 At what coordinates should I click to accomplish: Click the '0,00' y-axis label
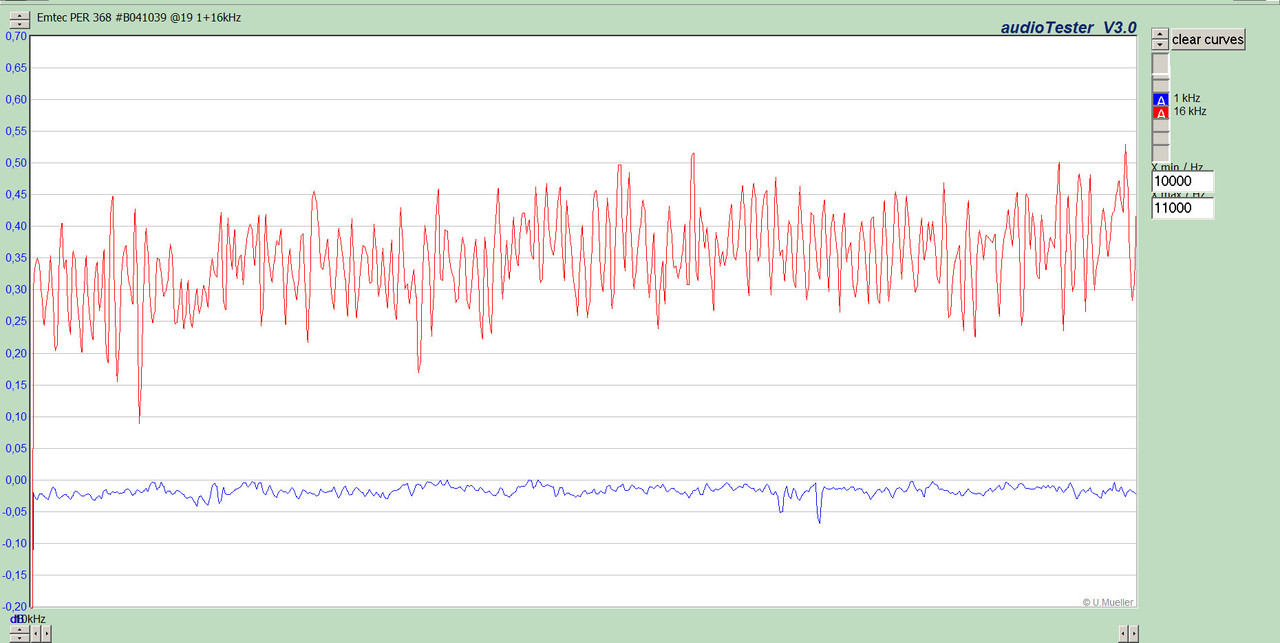point(16,480)
